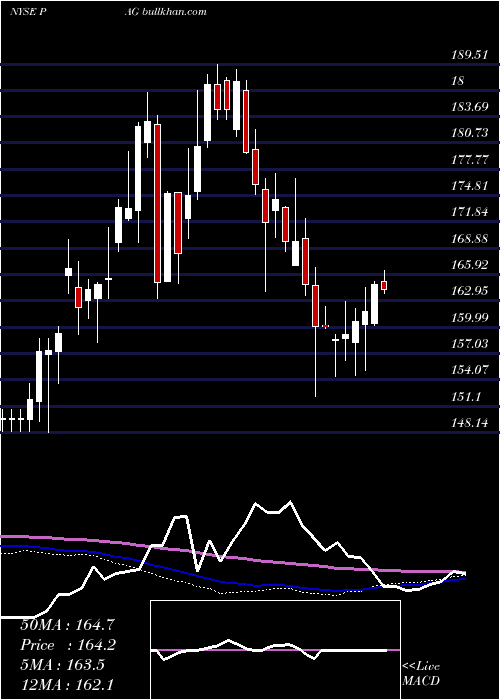500x700 pixels.
Task: Click the 157.03 price level label
Action: (470, 344)
